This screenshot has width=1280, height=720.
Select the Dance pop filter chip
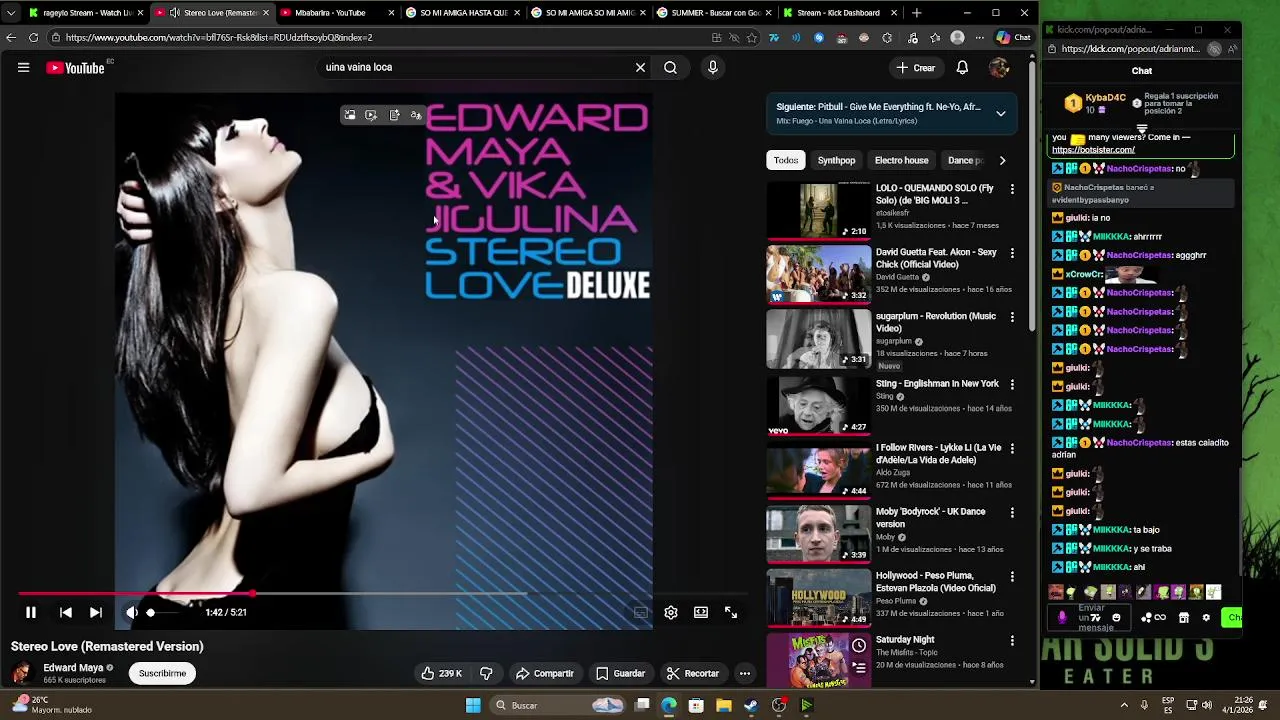coord(965,160)
